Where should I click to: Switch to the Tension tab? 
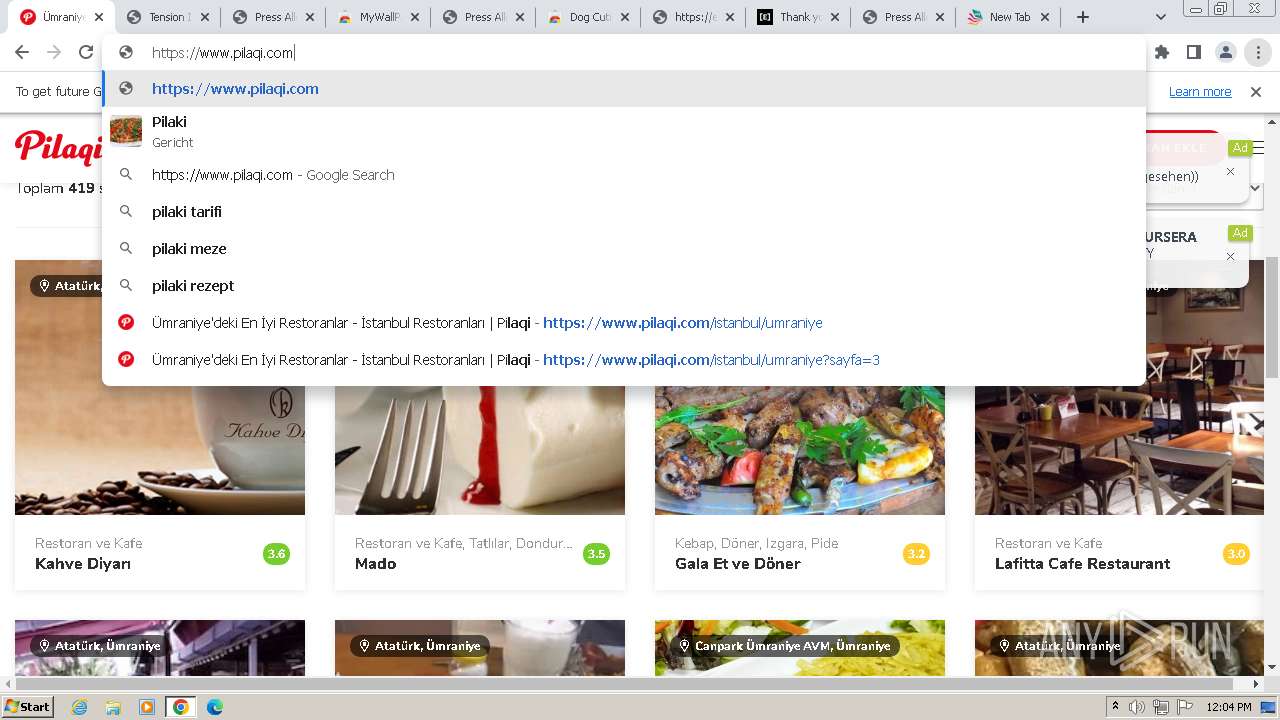(166, 17)
